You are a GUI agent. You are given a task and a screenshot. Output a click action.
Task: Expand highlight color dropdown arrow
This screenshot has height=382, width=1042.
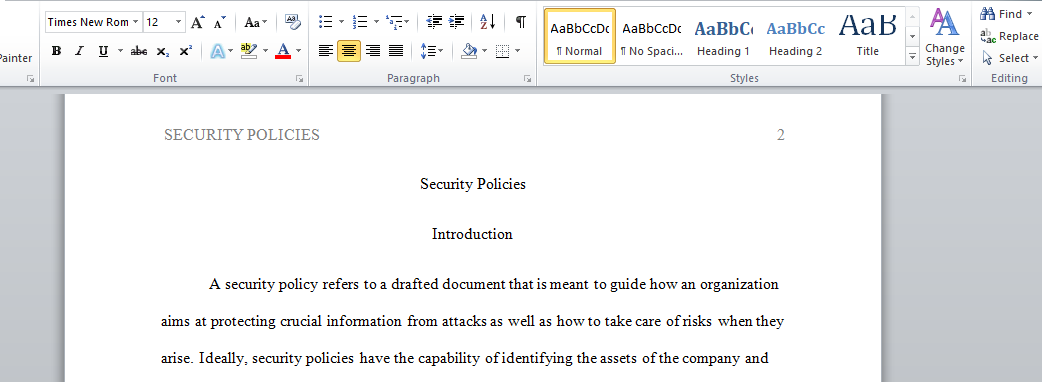coord(265,50)
